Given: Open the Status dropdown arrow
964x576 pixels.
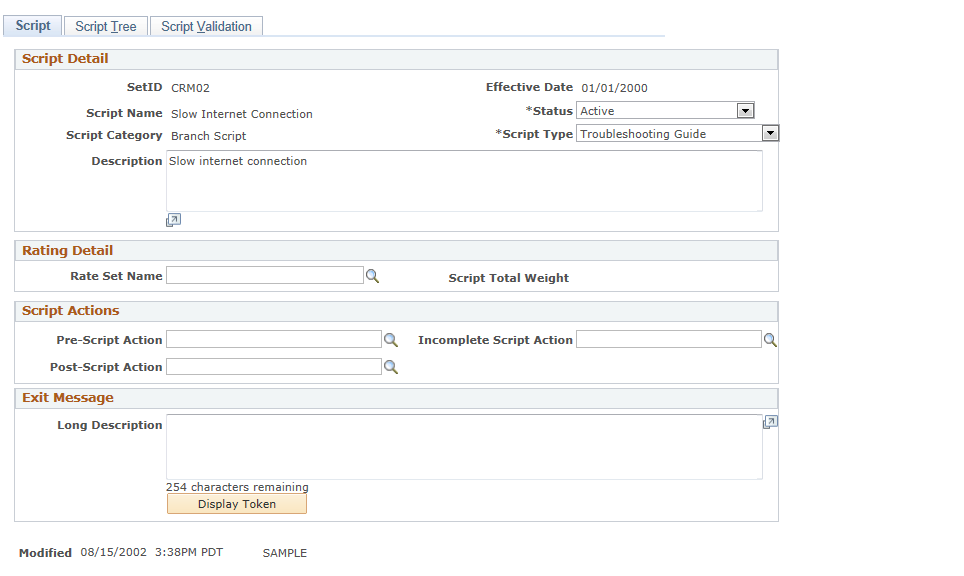Looking at the screenshot, I should coord(745,111).
